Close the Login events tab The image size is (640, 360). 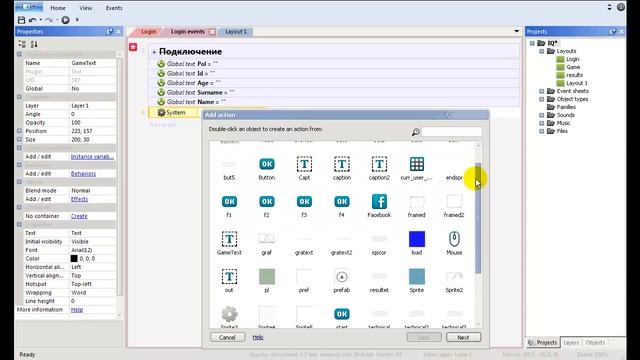tap(212, 31)
